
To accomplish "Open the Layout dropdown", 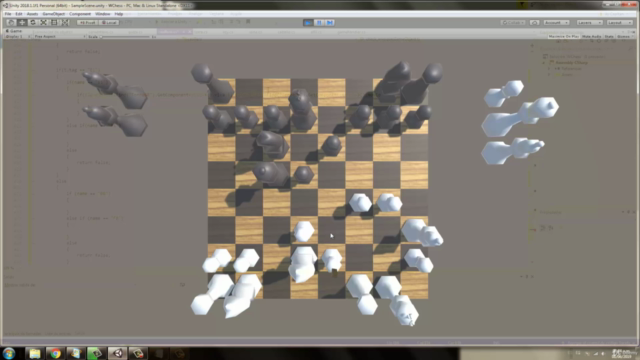I will pyautogui.click(x=620, y=22).
